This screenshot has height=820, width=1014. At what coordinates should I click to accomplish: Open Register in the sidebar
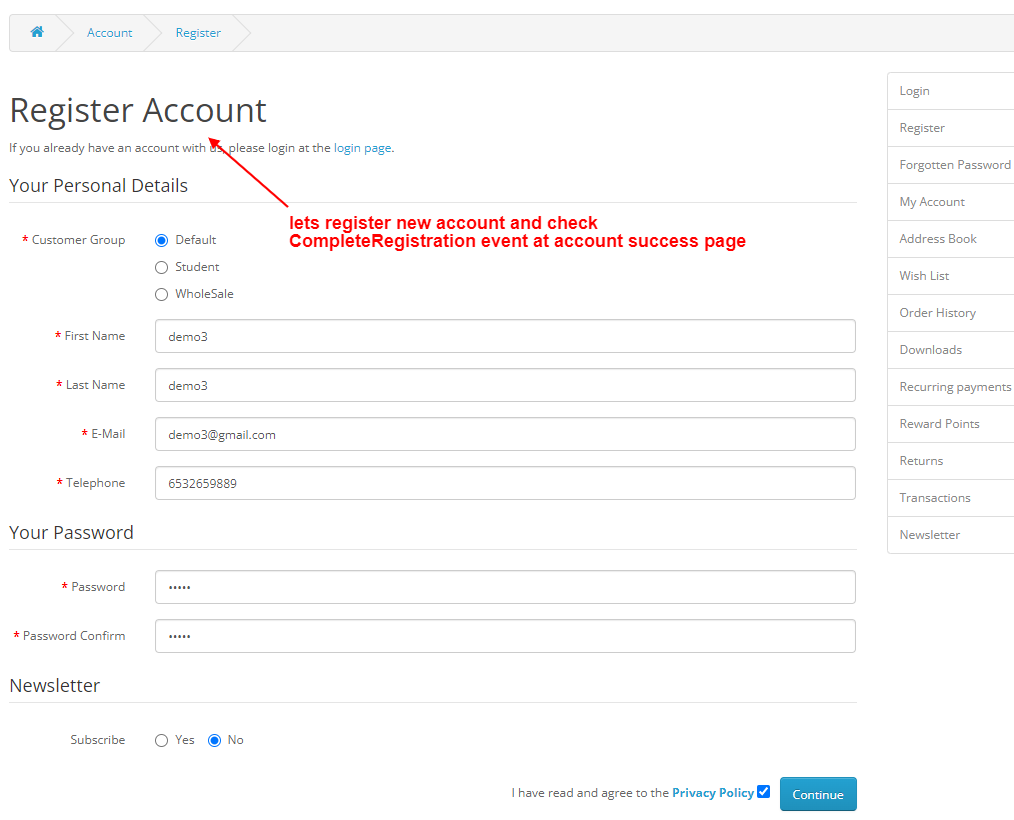[x=951, y=128]
